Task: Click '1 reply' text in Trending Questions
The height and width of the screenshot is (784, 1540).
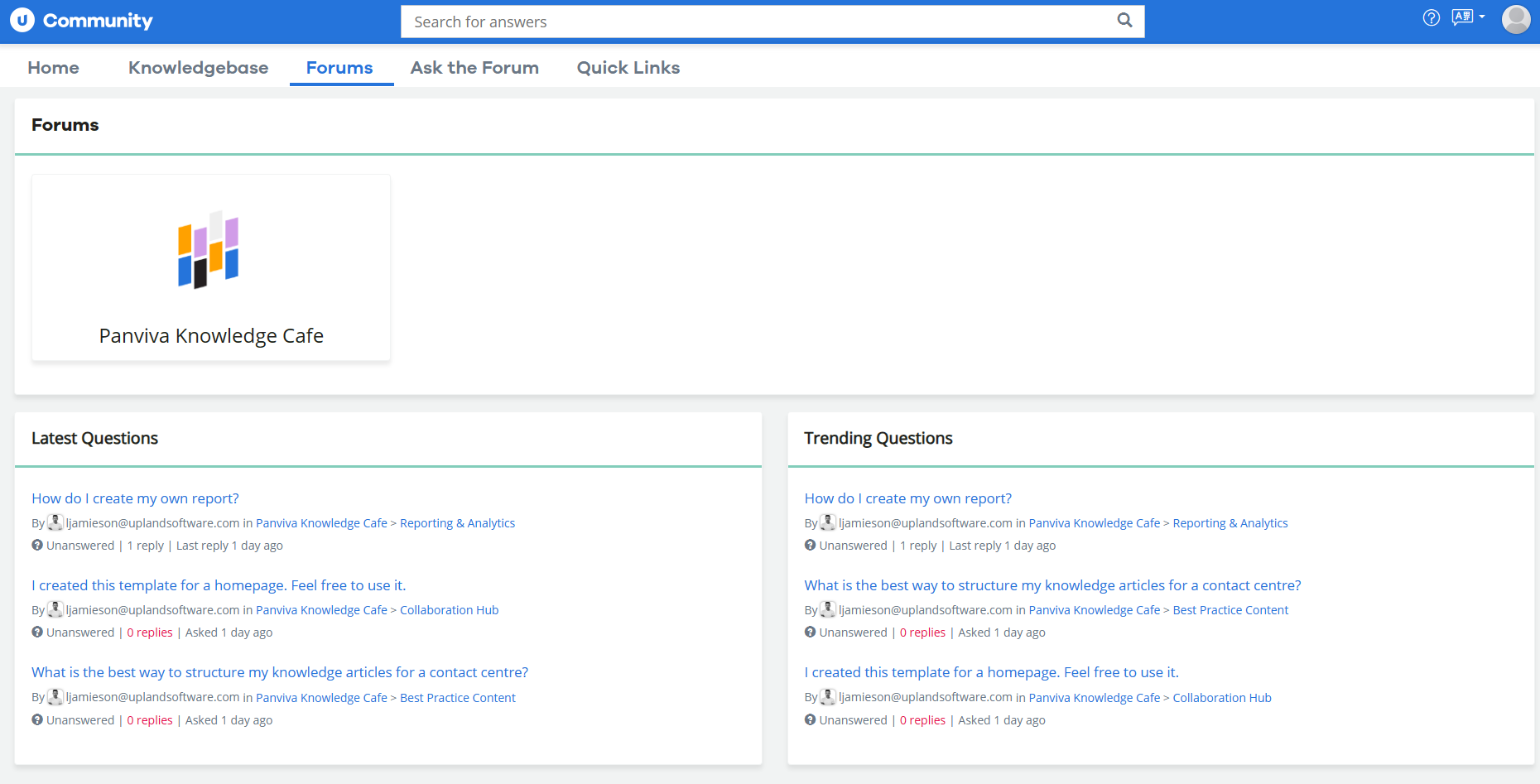Action: click(x=919, y=546)
